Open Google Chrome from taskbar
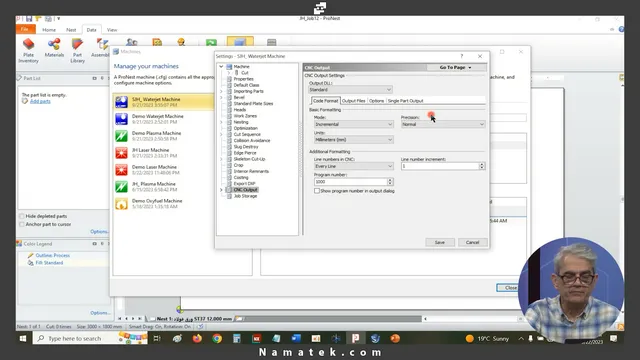 pyautogui.click(x=217, y=338)
